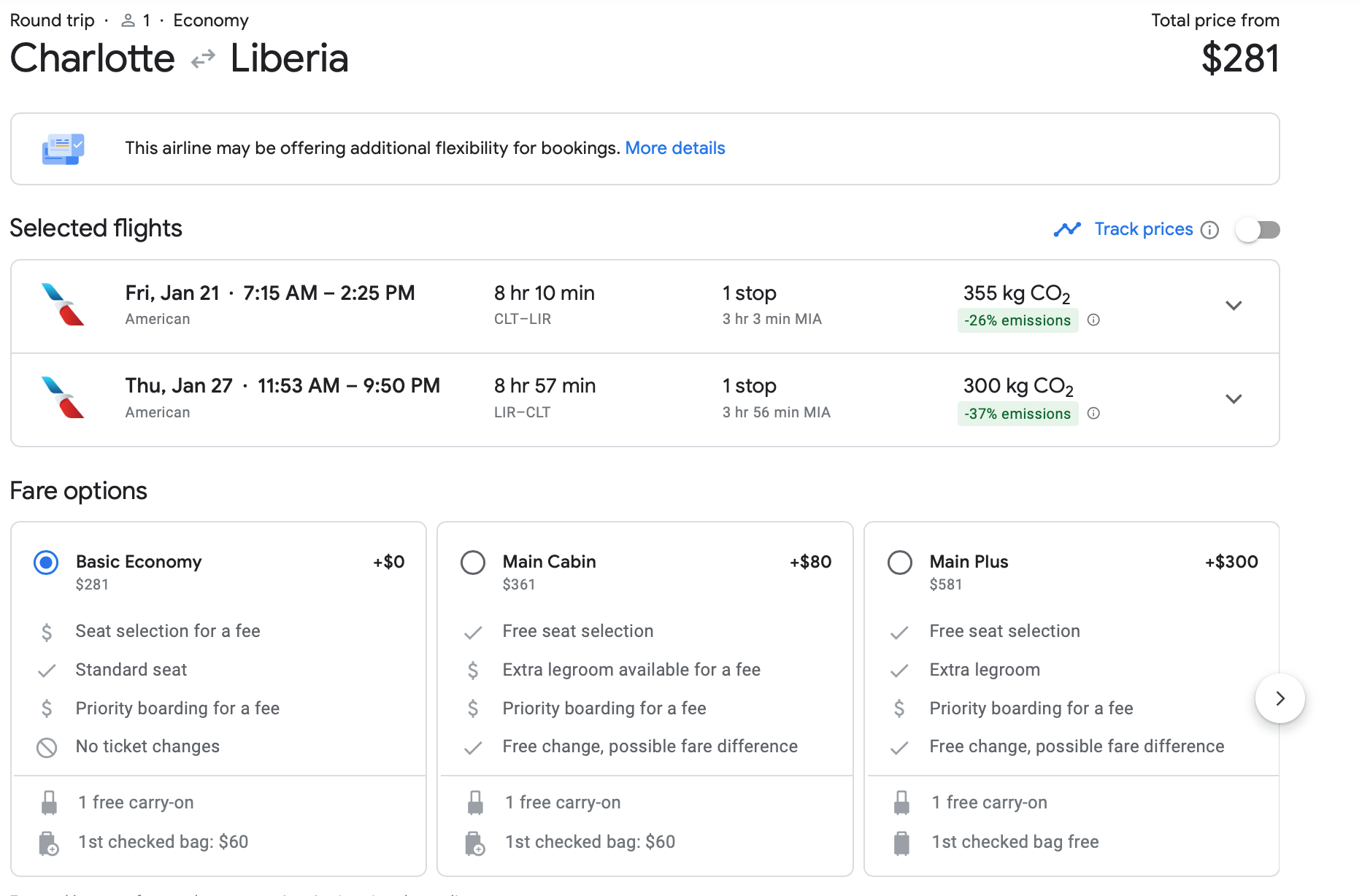The width and height of the screenshot is (1362, 896).
Task: Expand the Thu, Jan 27 flight details
Action: pos(1234,399)
